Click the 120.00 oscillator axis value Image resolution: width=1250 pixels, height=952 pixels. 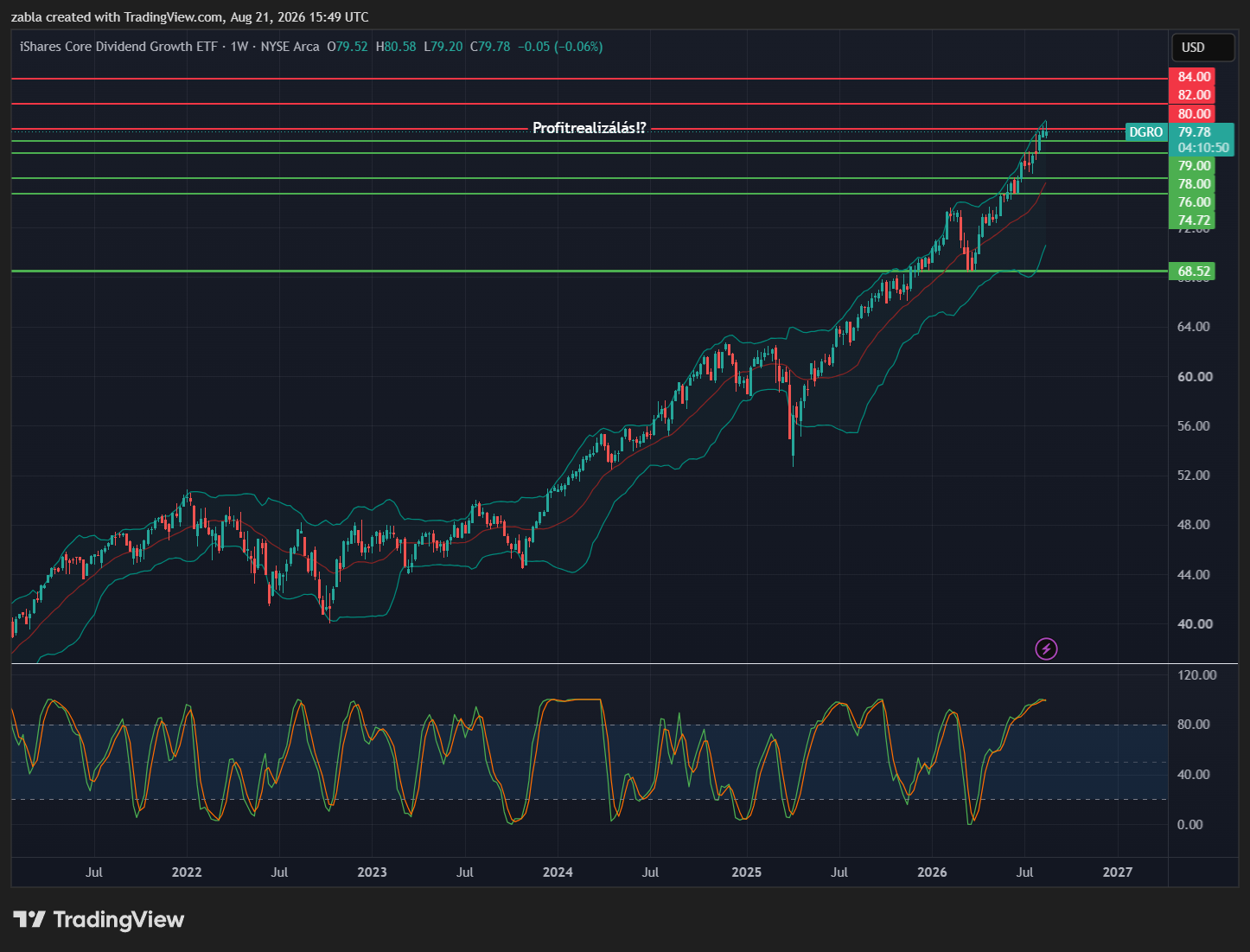pyautogui.click(x=1196, y=675)
